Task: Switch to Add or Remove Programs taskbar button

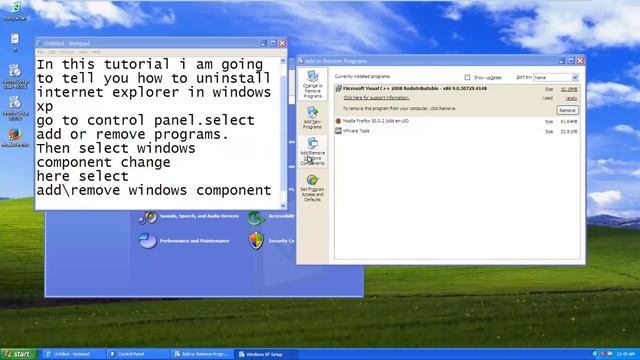Action: (202, 354)
